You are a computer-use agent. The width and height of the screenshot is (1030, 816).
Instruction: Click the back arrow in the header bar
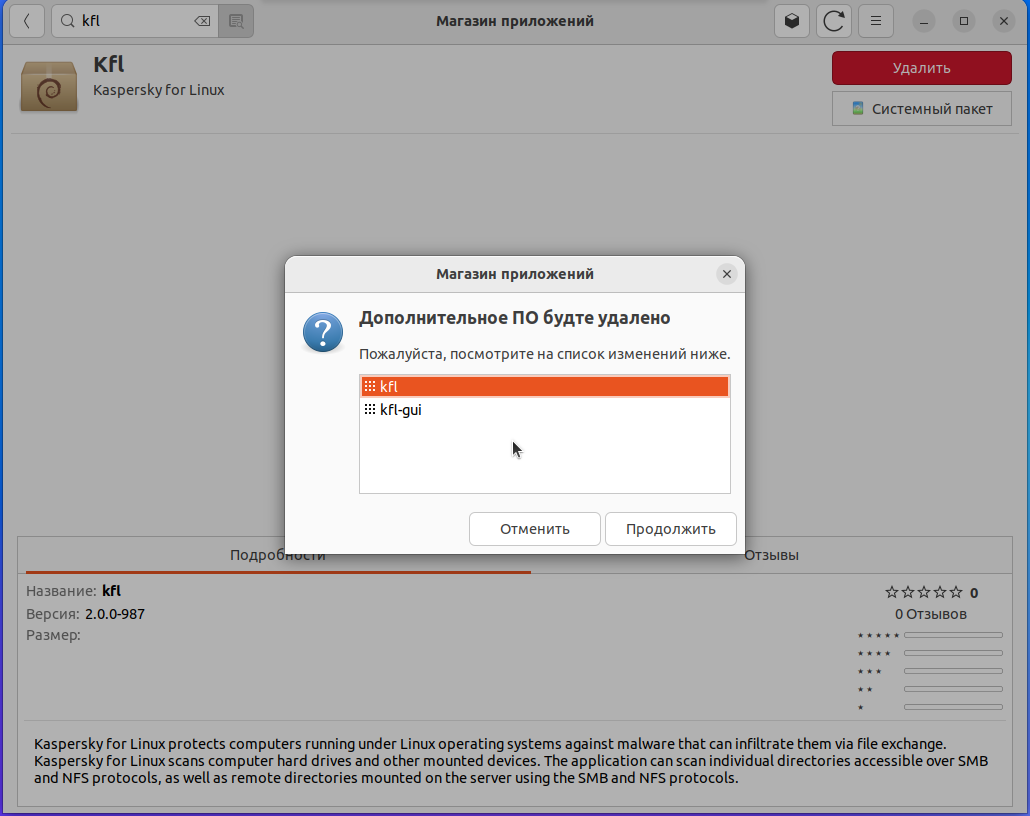(27, 21)
